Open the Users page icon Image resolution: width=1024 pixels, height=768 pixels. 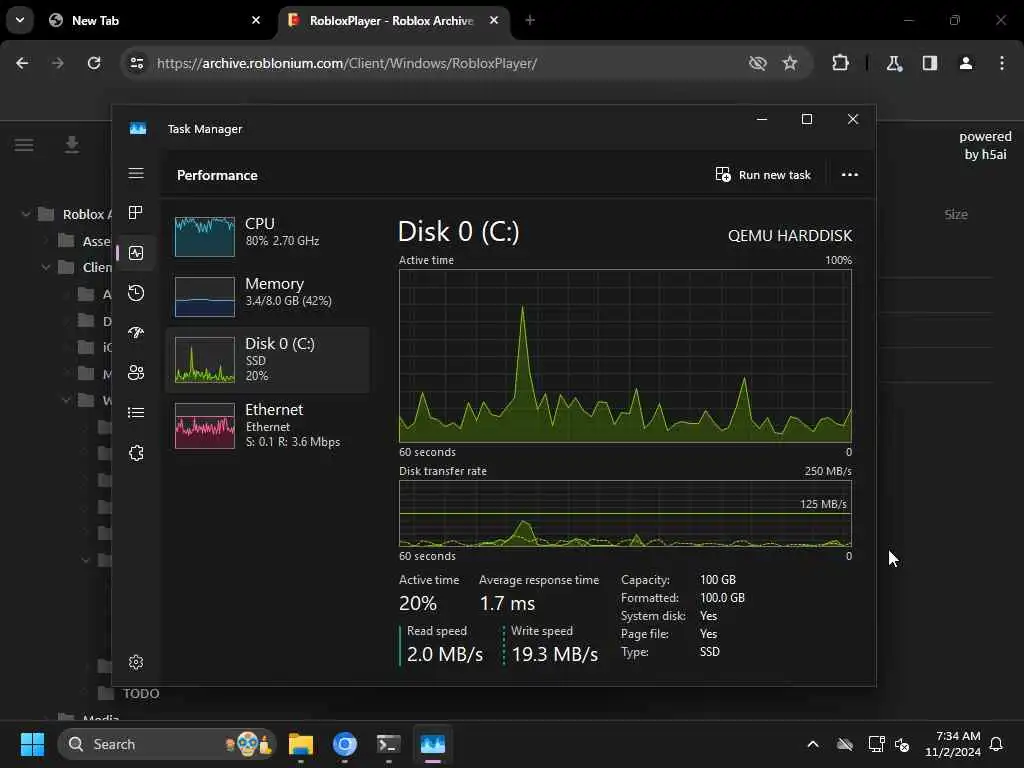(136, 373)
